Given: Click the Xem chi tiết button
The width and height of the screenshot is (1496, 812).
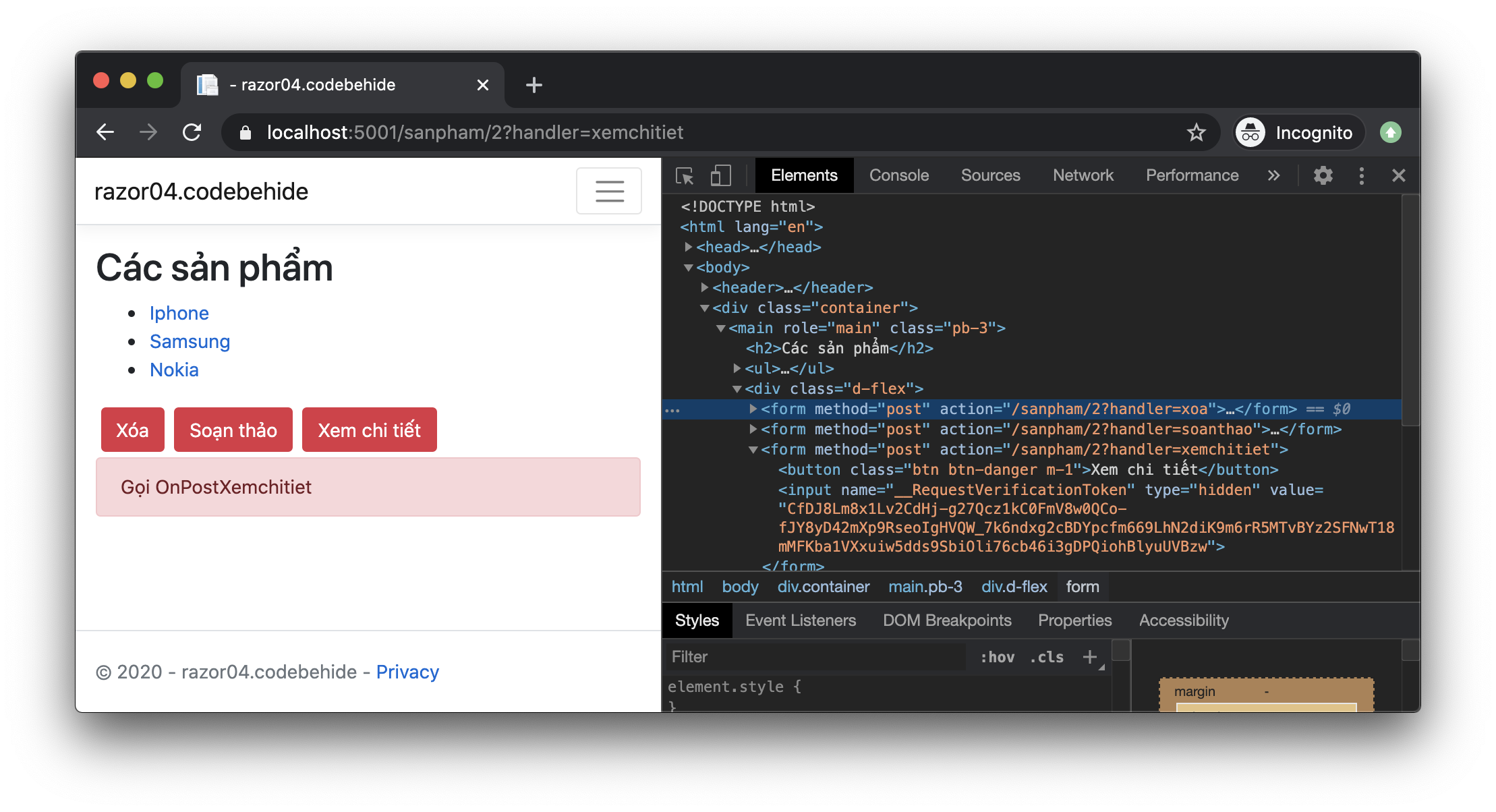Looking at the screenshot, I should click(369, 430).
